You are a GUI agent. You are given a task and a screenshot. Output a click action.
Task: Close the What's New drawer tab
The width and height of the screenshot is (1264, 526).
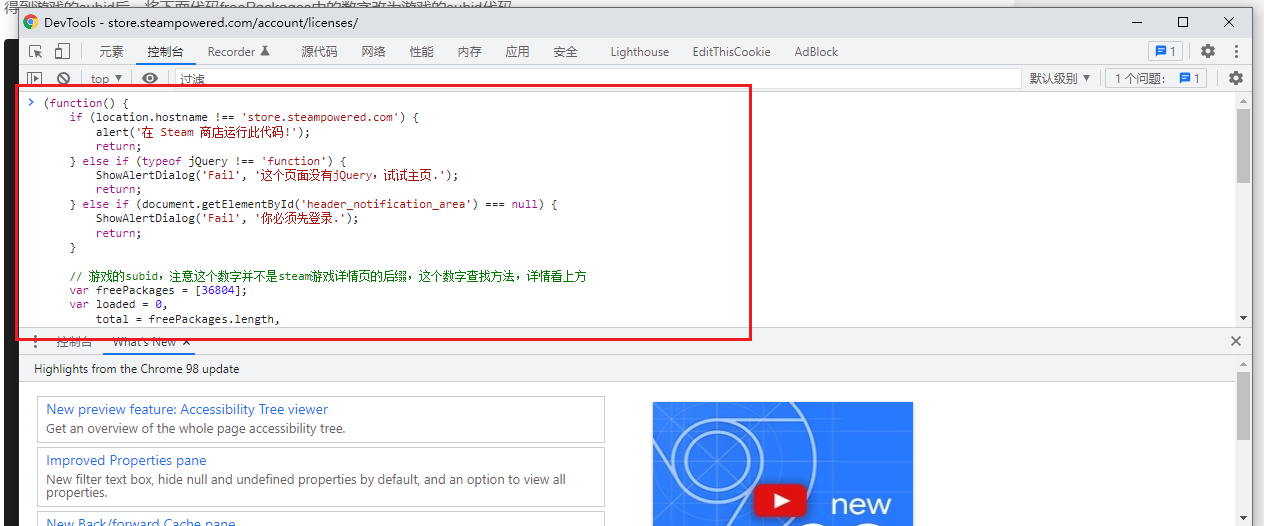click(186, 342)
